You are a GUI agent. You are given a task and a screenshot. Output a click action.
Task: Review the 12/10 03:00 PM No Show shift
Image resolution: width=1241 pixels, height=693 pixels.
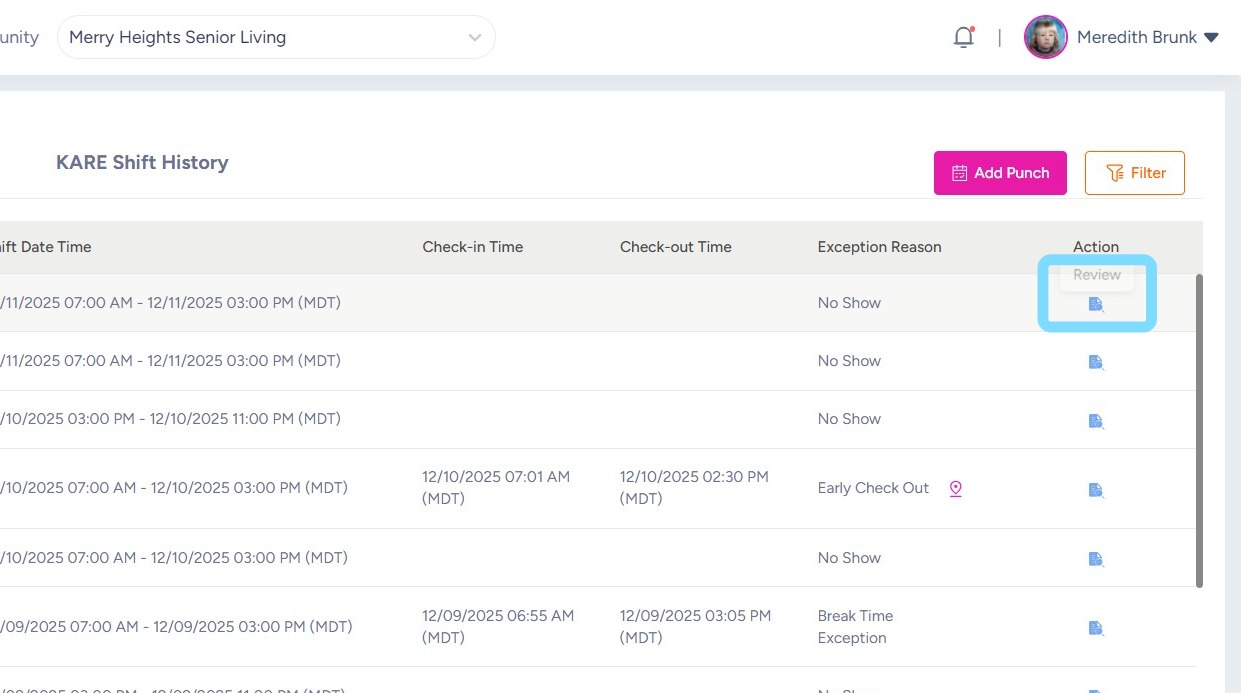[1096, 420]
